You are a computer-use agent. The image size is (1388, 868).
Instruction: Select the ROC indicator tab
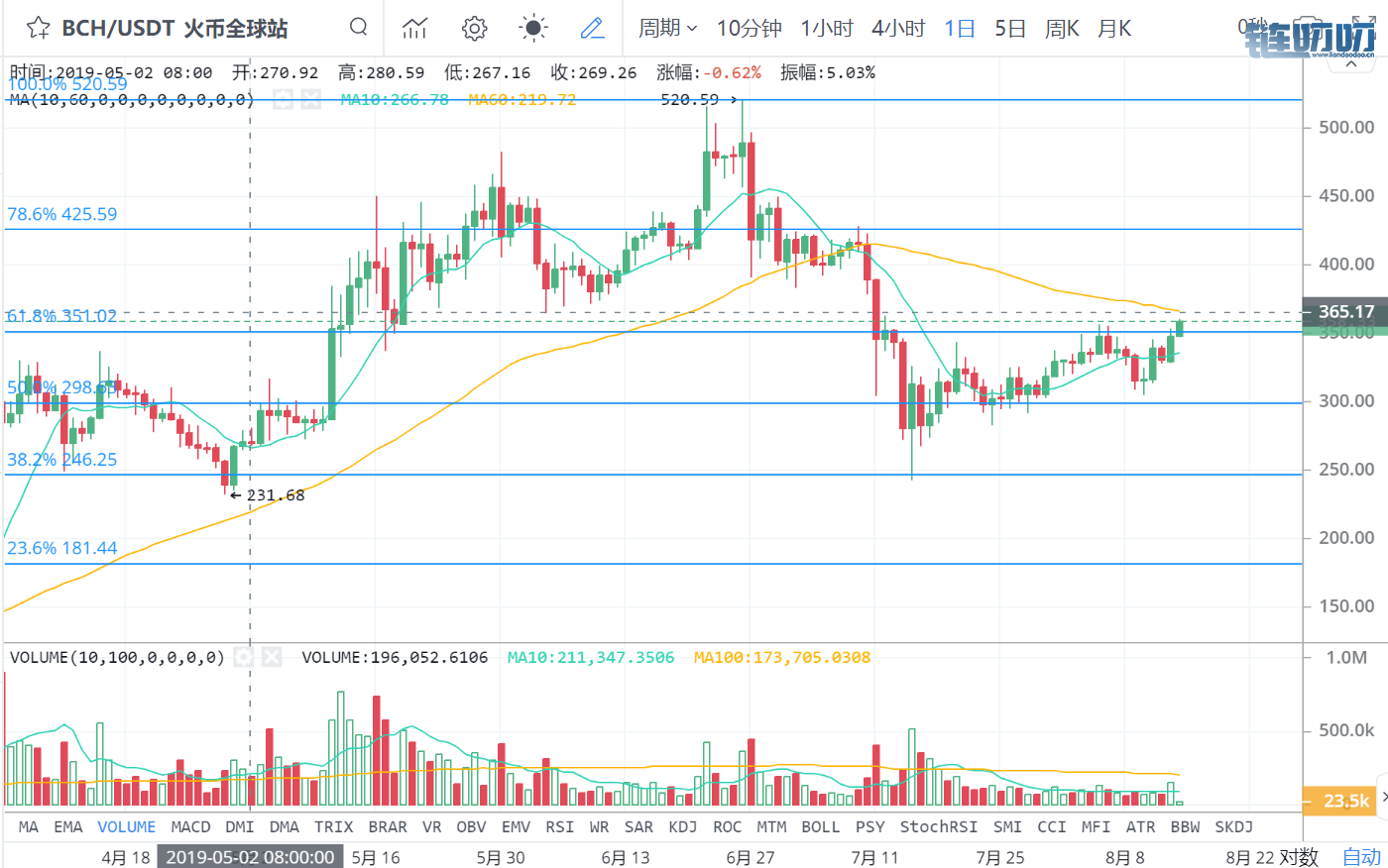728,826
